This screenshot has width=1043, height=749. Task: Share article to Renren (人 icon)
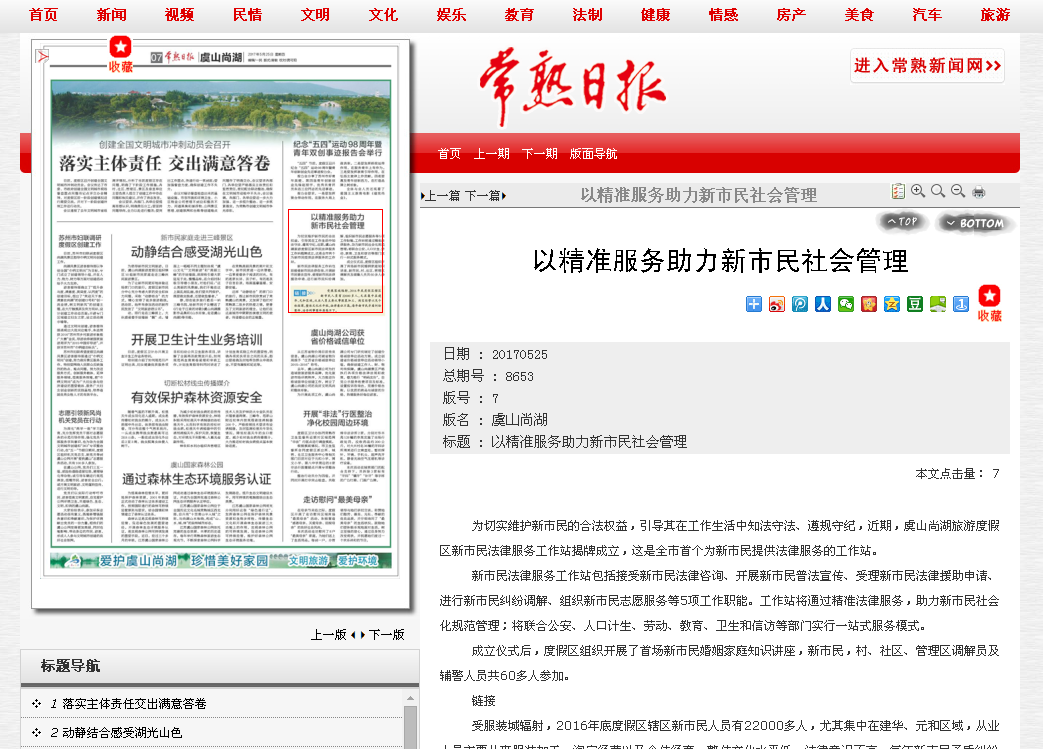pyautogui.click(x=823, y=304)
